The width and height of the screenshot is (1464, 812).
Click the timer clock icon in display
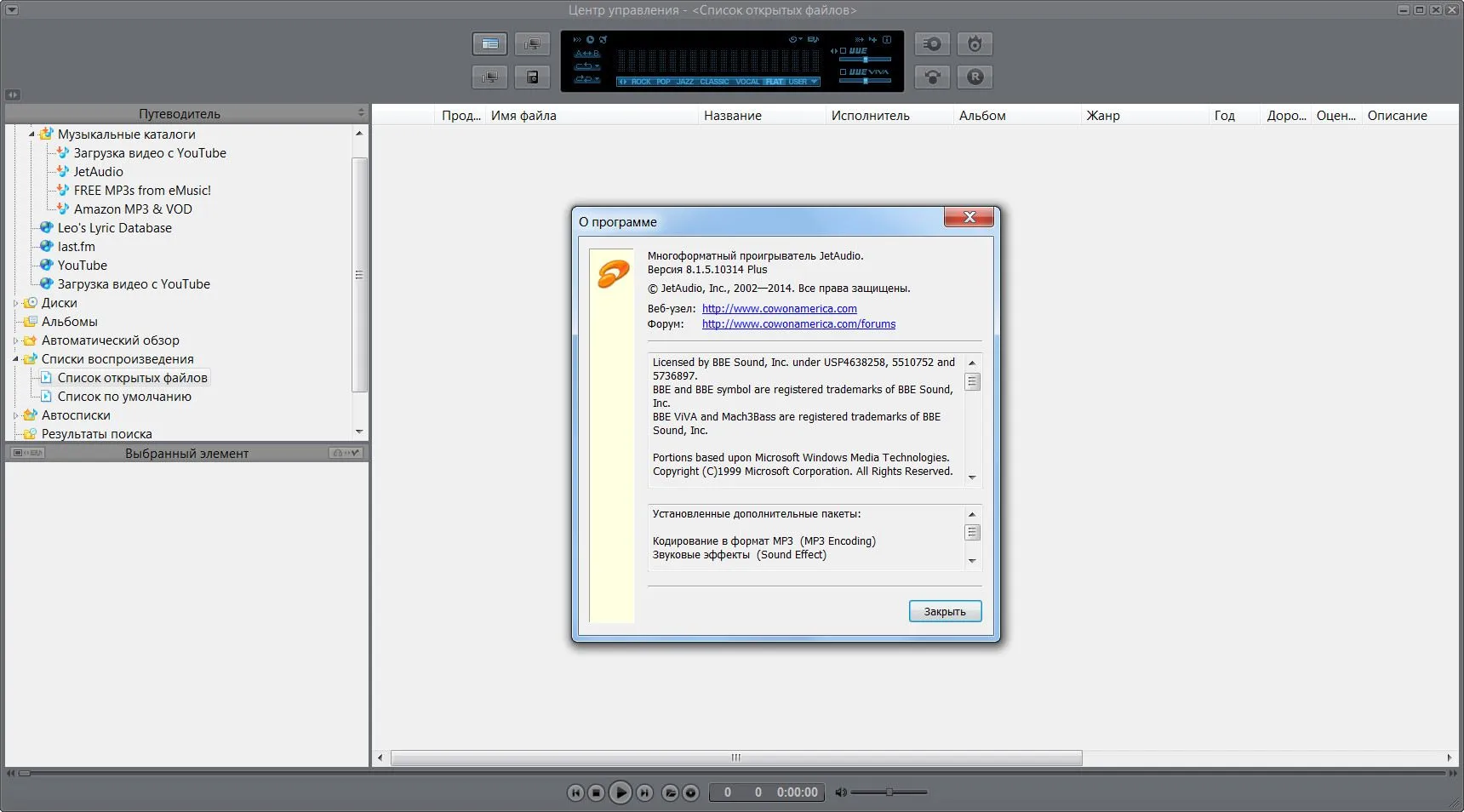tap(590, 39)
